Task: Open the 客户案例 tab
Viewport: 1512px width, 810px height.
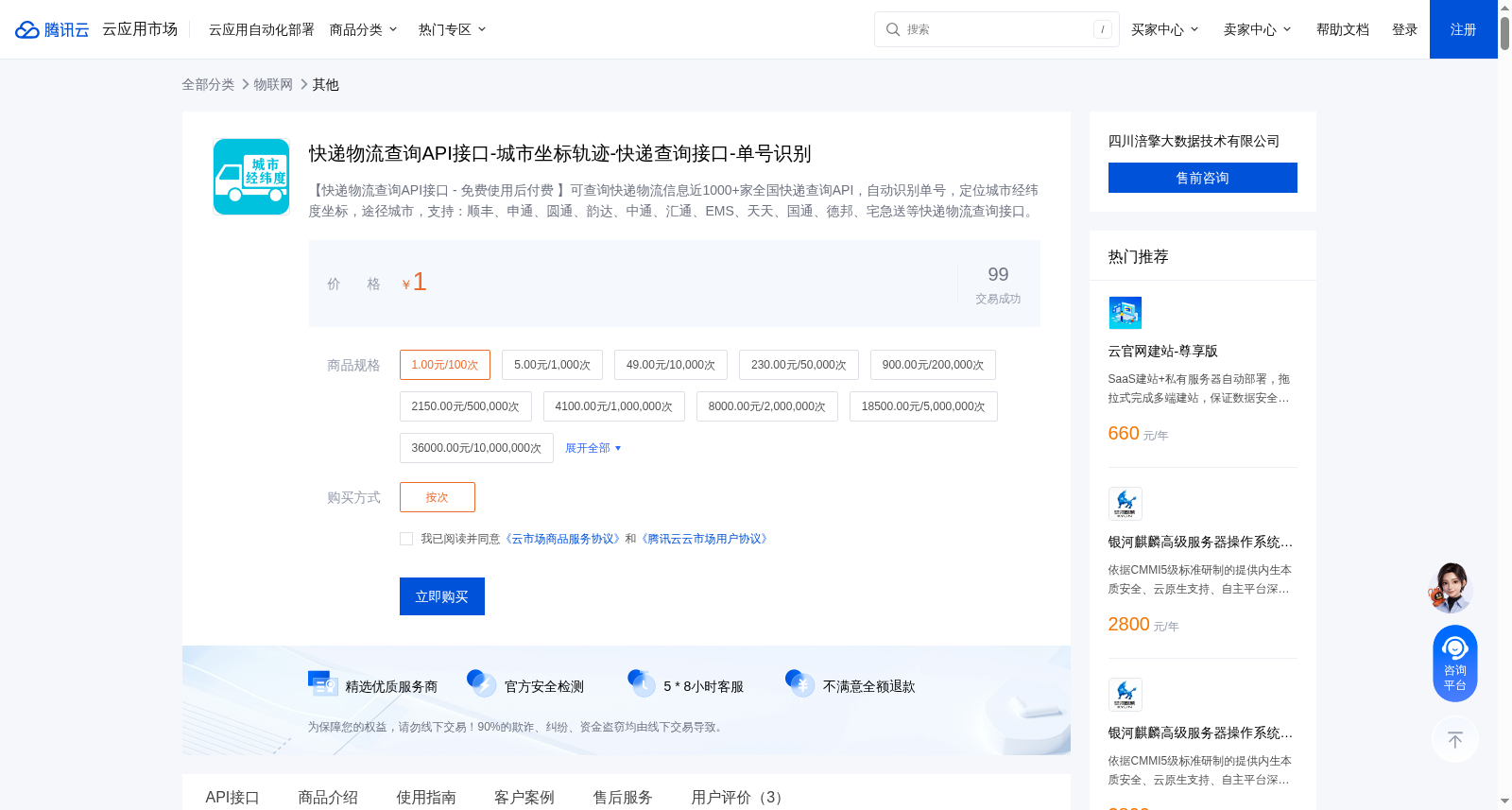Action: 524,797
